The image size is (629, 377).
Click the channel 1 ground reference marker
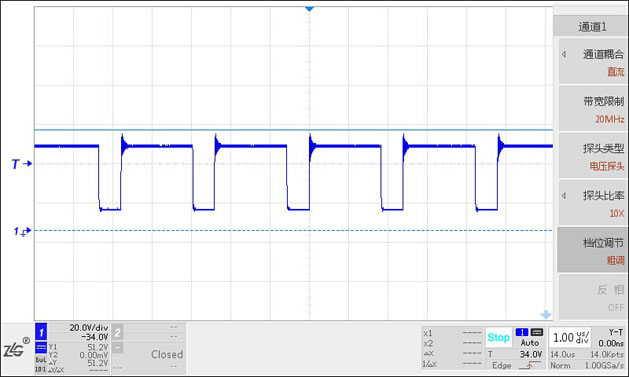coord(22,231)
